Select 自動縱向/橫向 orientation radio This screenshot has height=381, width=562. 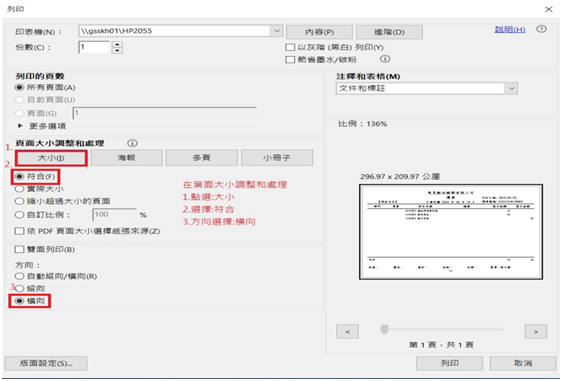click(19, 276)
